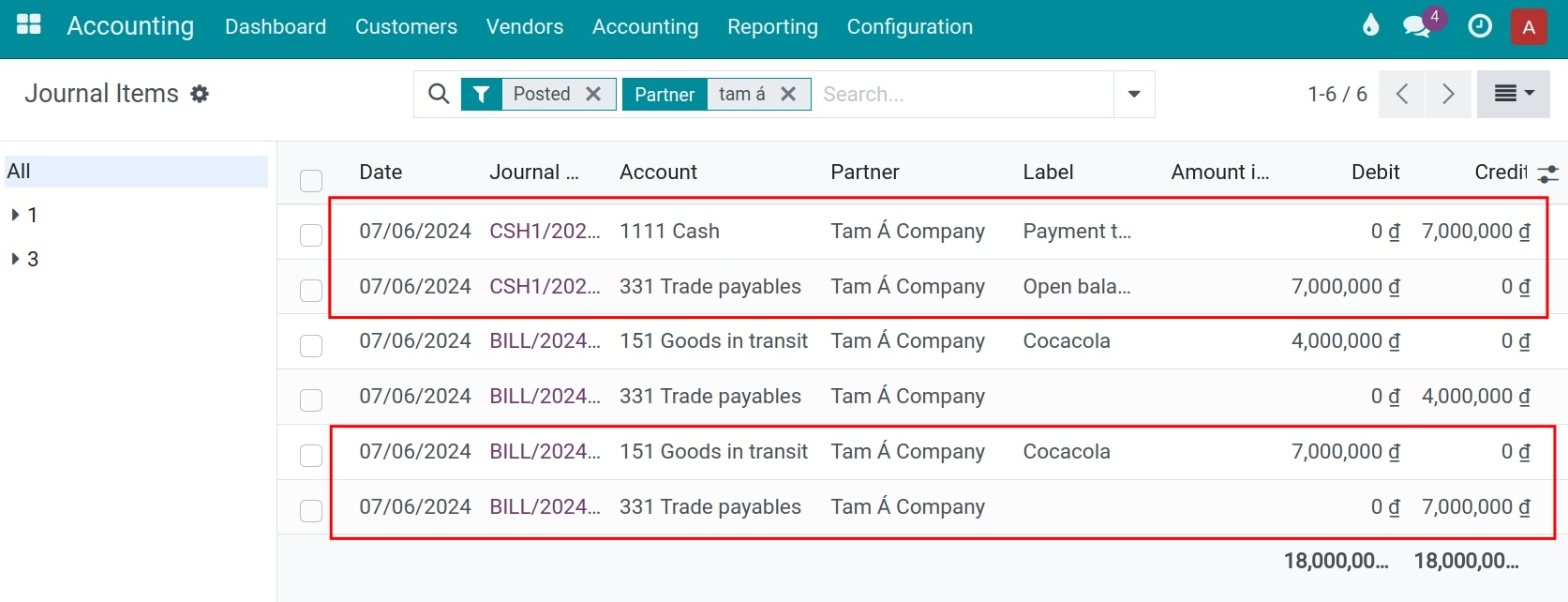Go to previous page of records
Screen dimensions: 1568x602
1402,94
